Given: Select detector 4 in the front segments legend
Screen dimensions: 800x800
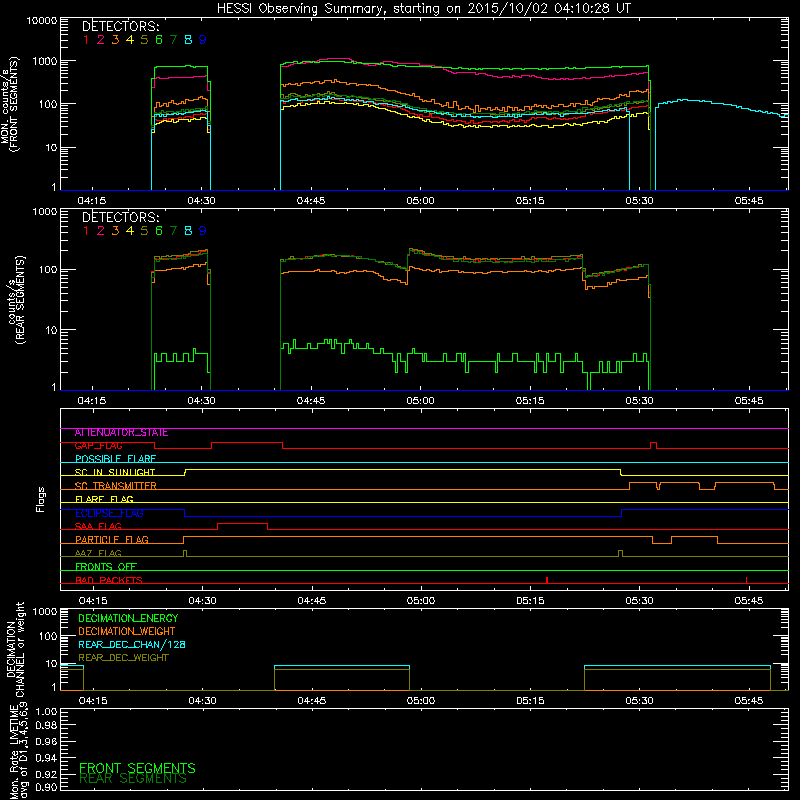Looking at the screenshot, I should (x=130, y=40).
